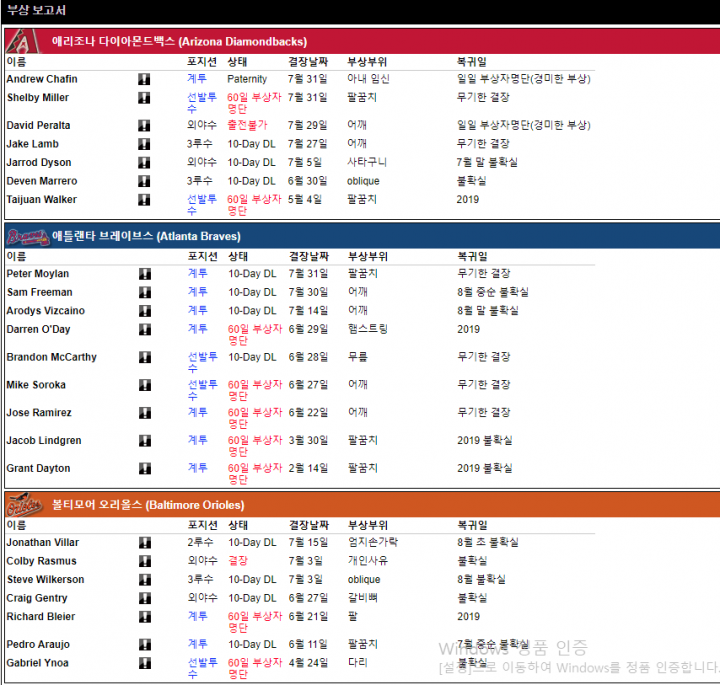Click Grant Dayton's name
The image size is (720, 685).
coord(38,468)
